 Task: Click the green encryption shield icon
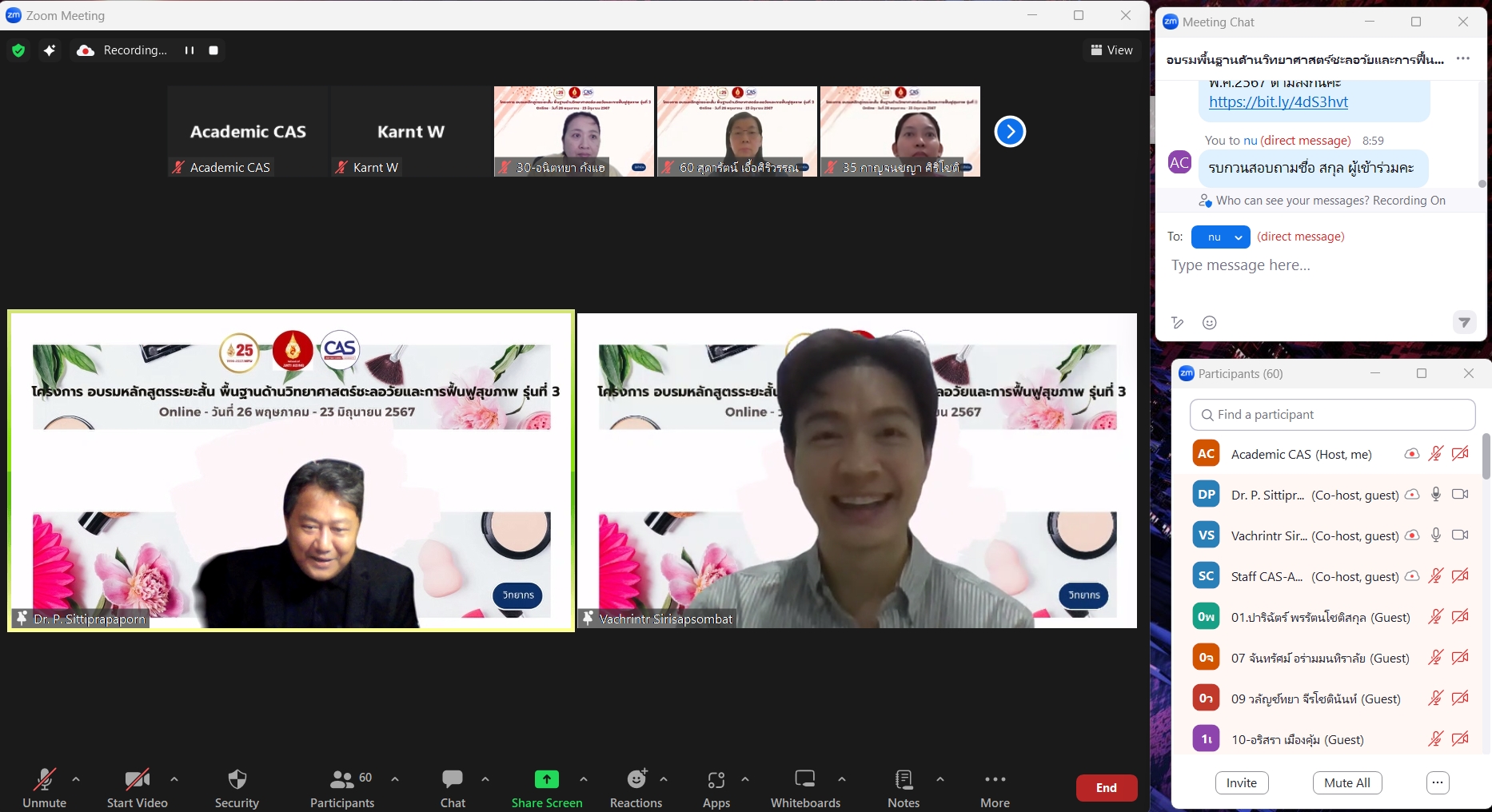click(18, 50)
